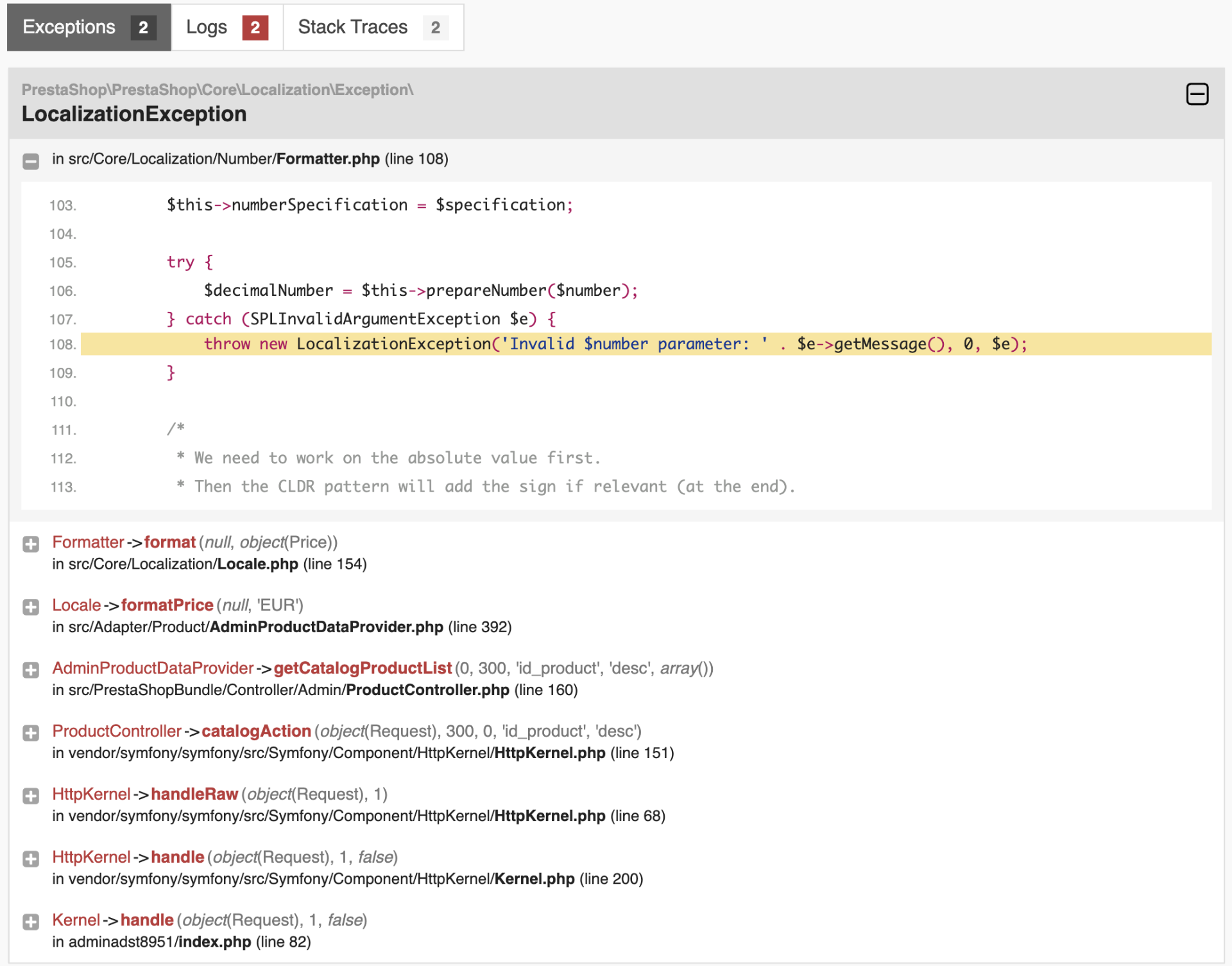
Task: Open AdminProductDataProvider.php line 392 link
Action: tap(326, 627)
